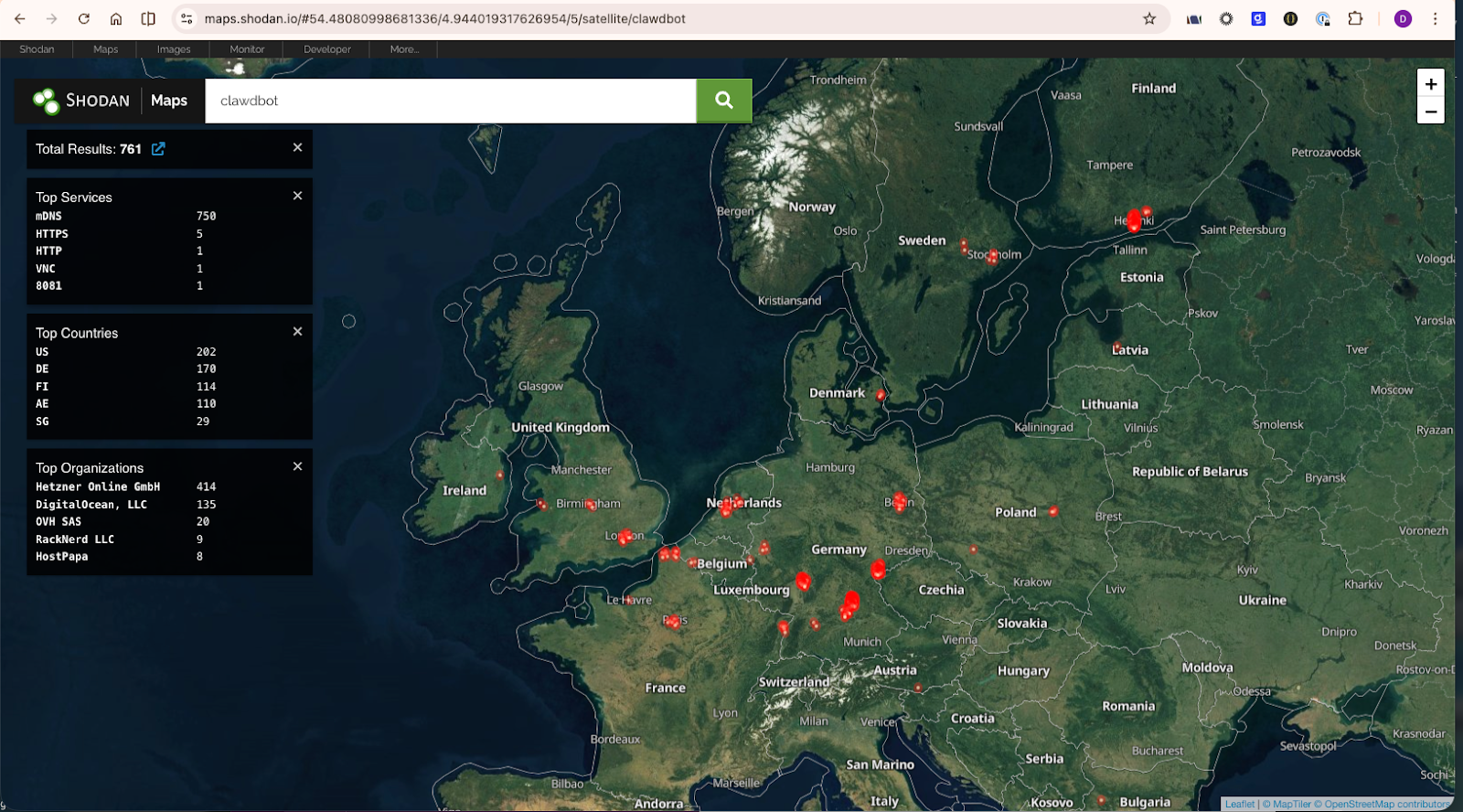View site information icon in address bar
Viewport: 1463px width, 812px height.
point(187,18)
